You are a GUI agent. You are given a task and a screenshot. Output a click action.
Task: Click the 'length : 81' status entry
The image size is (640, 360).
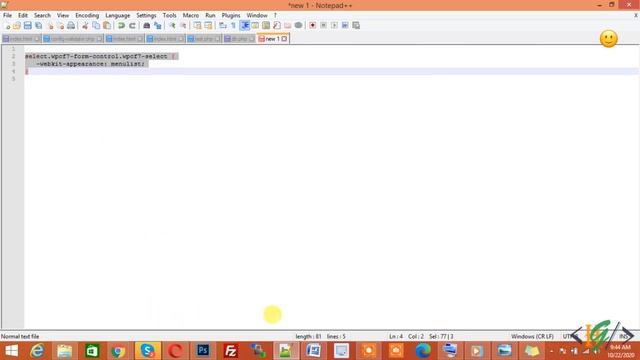308,337
